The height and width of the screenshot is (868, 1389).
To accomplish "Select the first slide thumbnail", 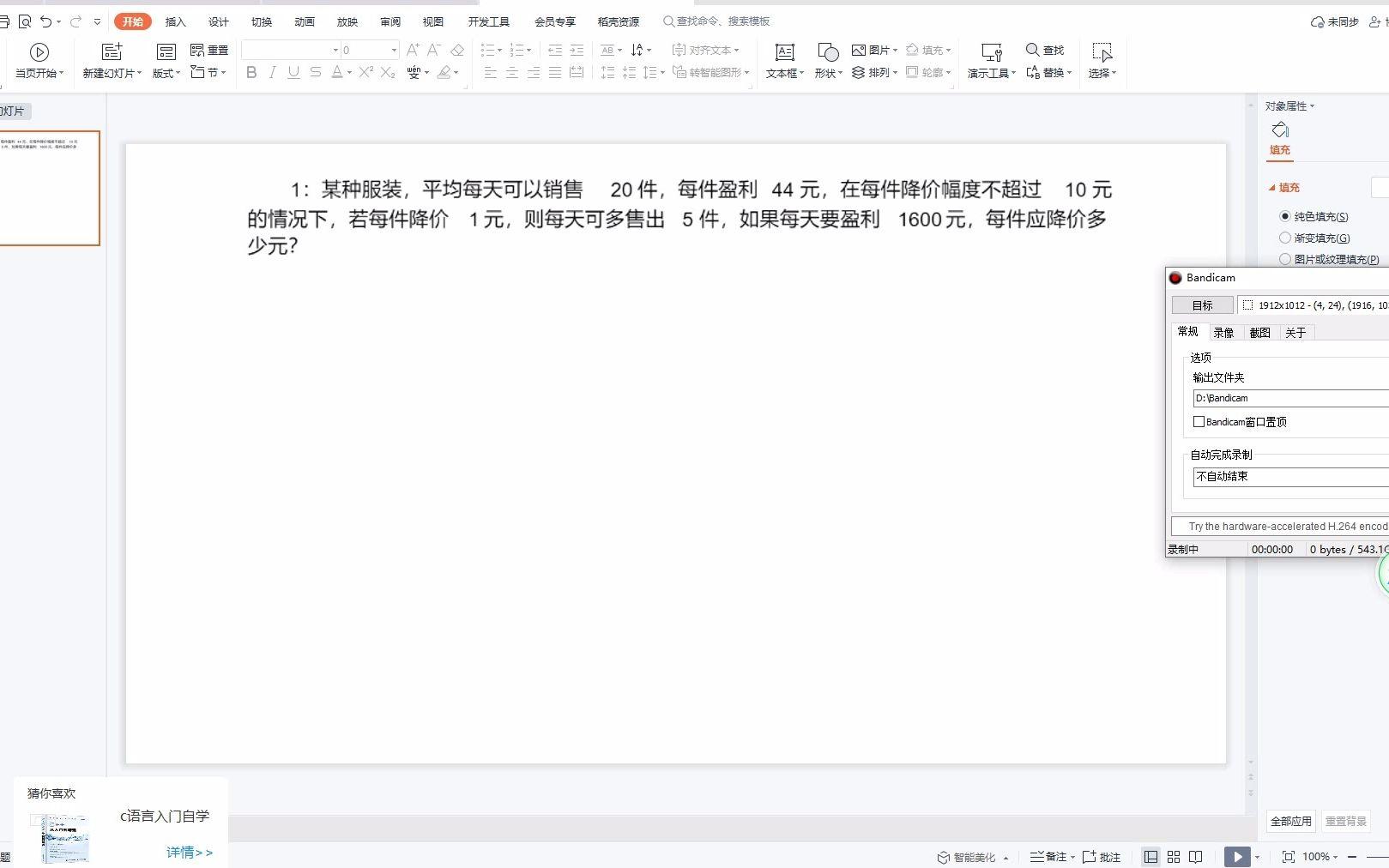I will coord(49,188).
